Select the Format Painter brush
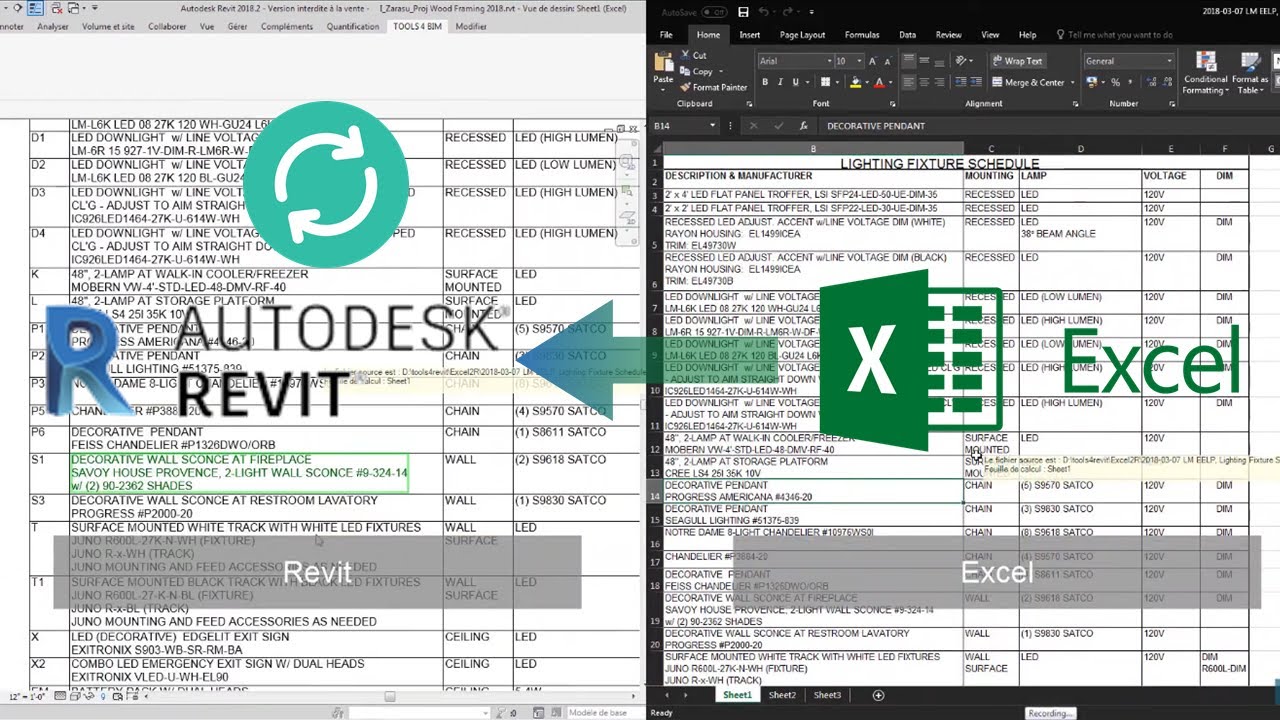 713,87
